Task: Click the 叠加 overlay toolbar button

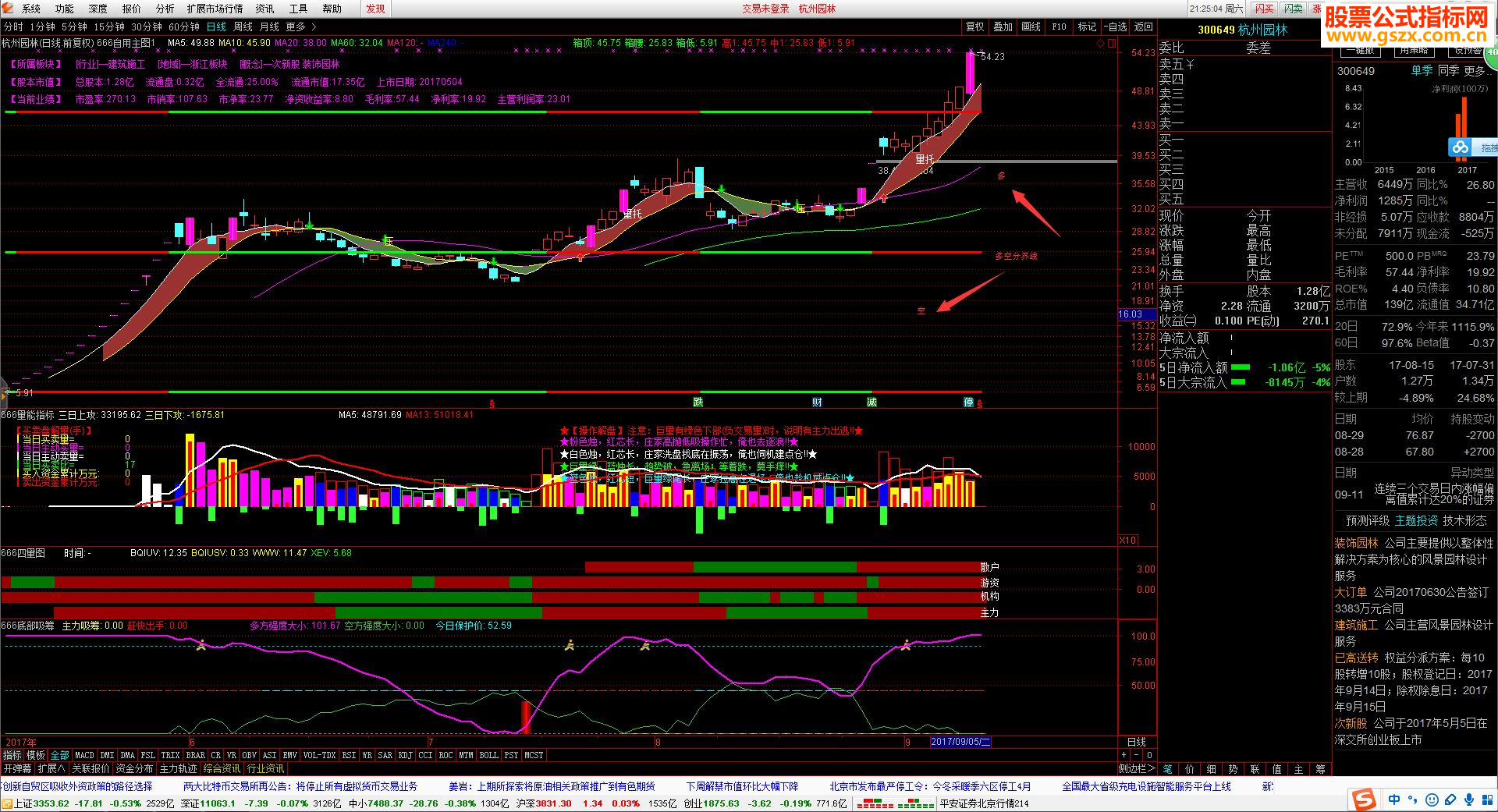Action: point(1003,27)
